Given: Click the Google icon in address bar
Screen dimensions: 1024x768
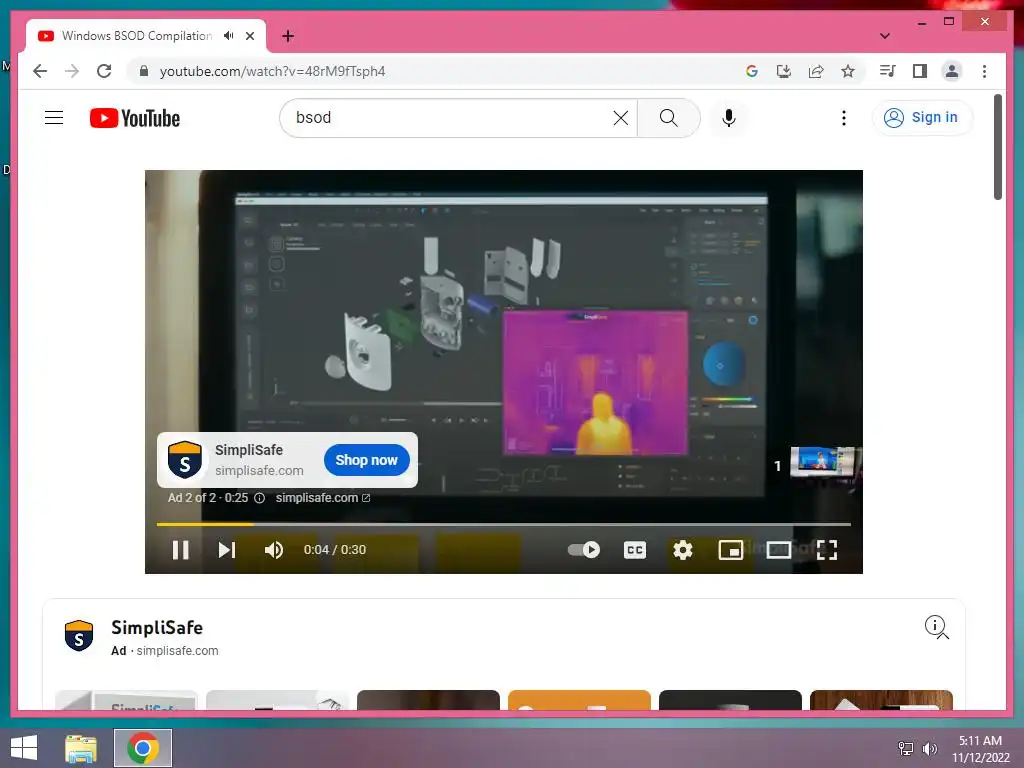Looking at the screenshot, I should point(752,71).
